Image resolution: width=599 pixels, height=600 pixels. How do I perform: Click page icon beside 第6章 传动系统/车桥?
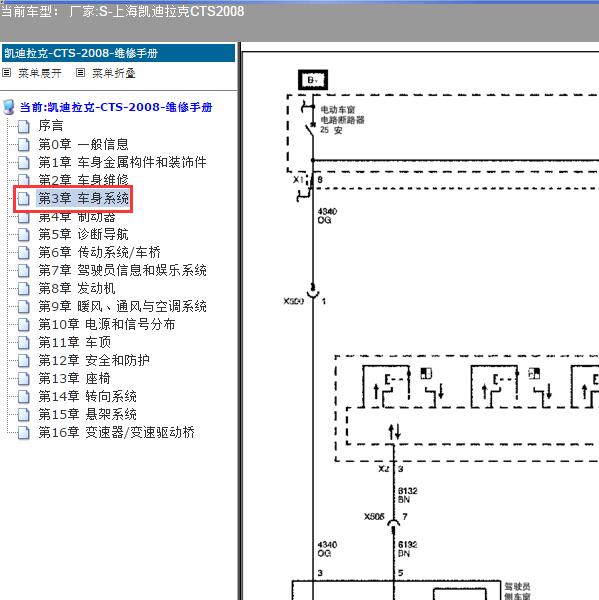[24, 252]
